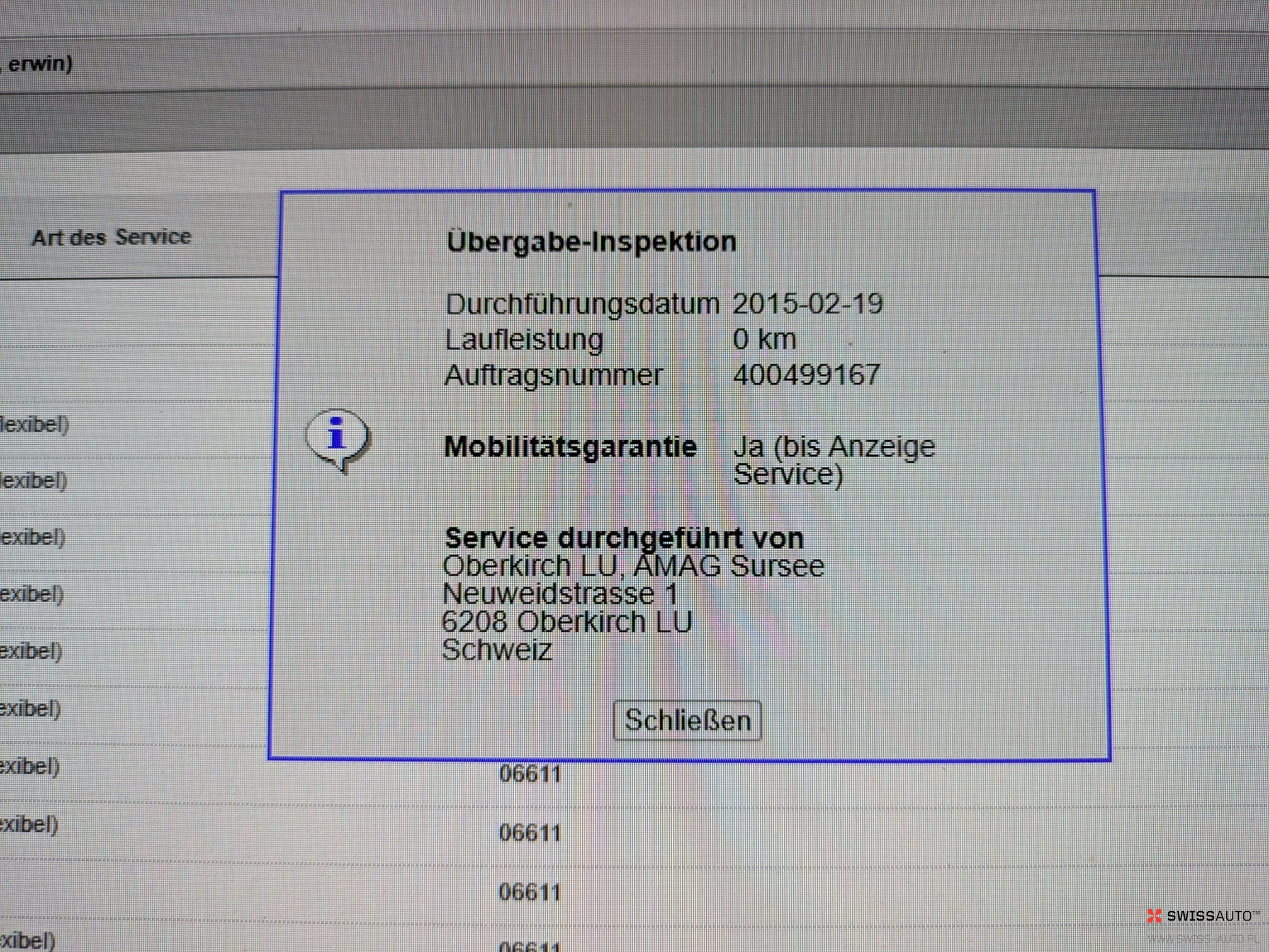1269x952 pixels.
Task: Click the SWISSAUTO logo icon
Action: click(x=1154, y=916)
